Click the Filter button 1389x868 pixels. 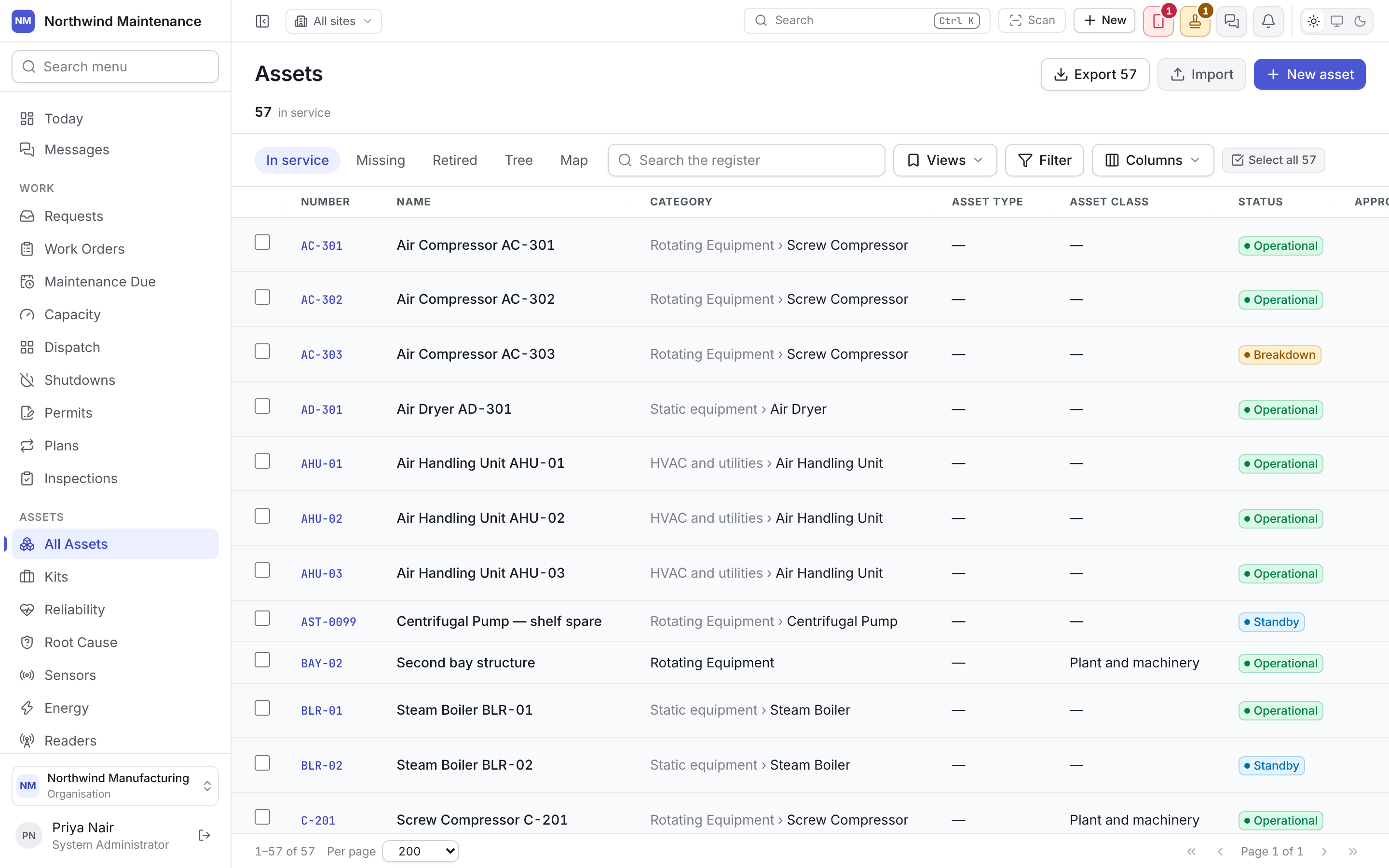(1044, 160)
